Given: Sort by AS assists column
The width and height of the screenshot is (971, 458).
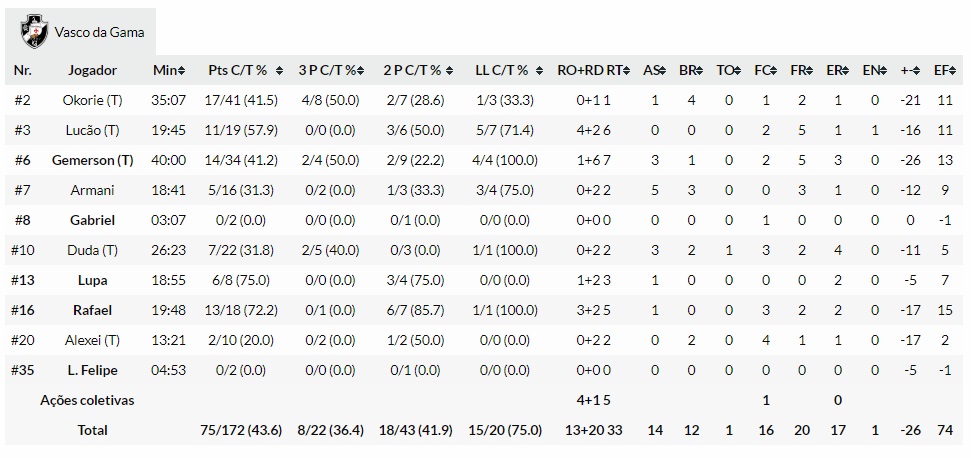Looking at the screenshot, I should [x=654, y=70].
